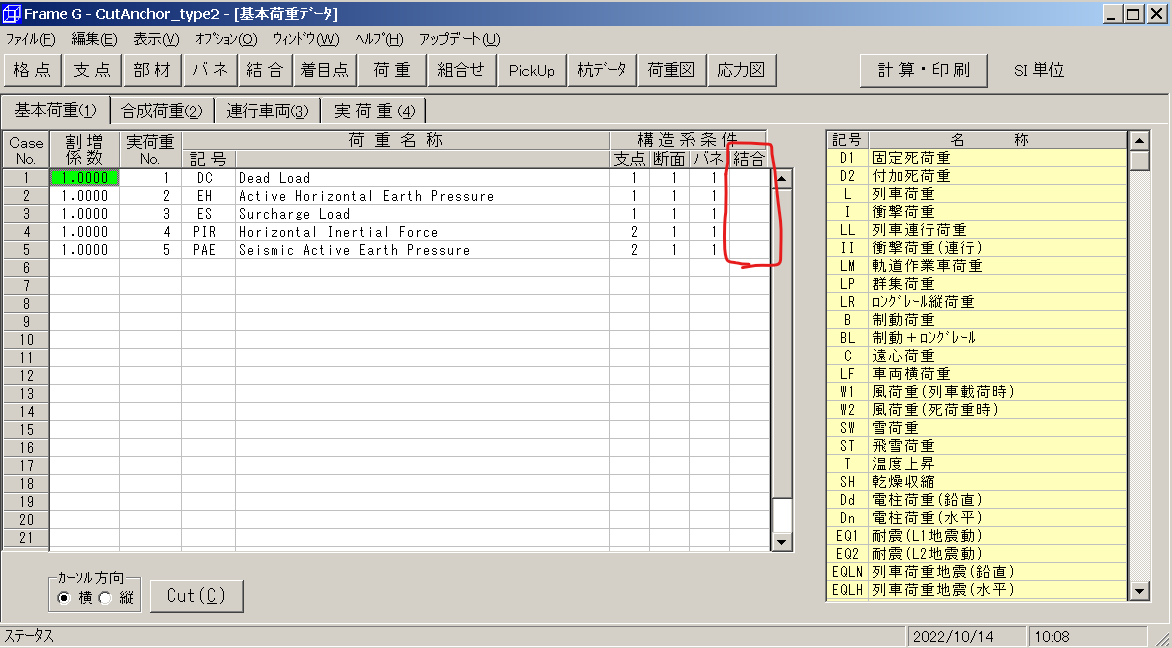This screenshot has height=648, width=1172.
Task: Click the Surcharge Load cell
Action: pyautogui.click(x=422, y=214)
